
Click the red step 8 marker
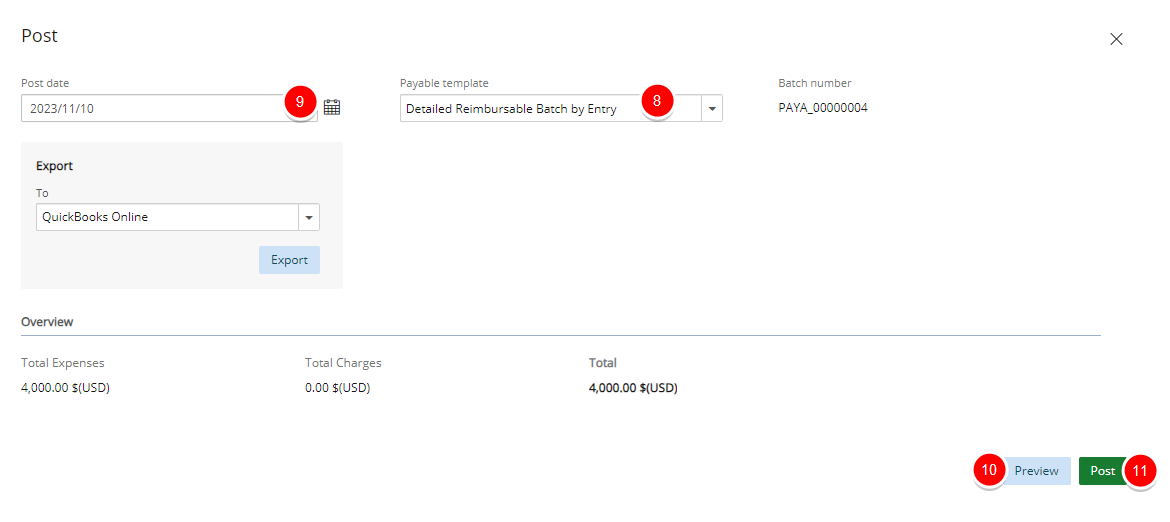[x=657, y=102]
